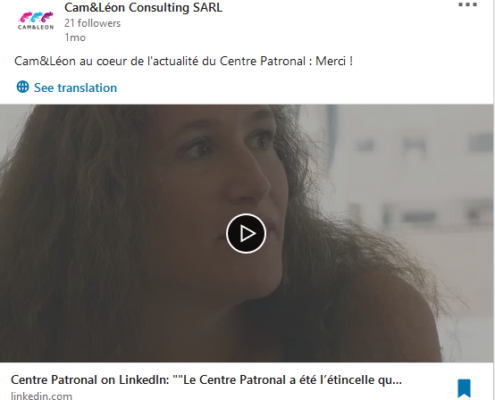Open the Centre Patronal on LinkedIn article title
The height and width of the screenshot is (400, 495).
[x=206, y=380]
